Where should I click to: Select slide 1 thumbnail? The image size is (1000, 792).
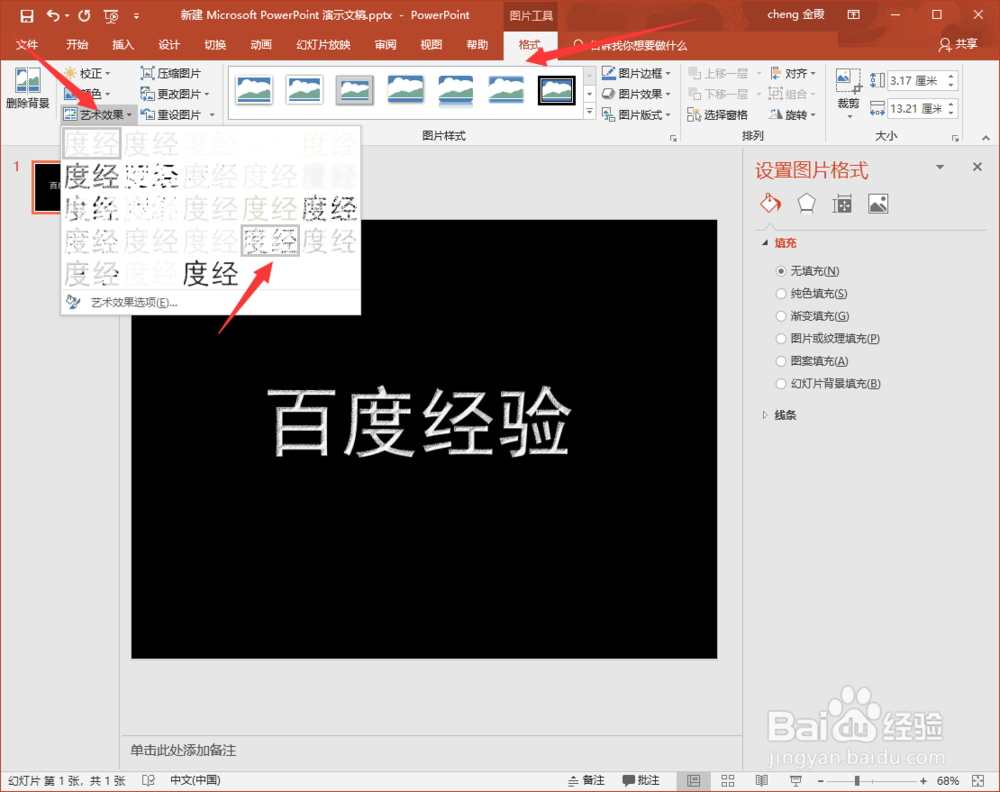click(x=48, y=187)
